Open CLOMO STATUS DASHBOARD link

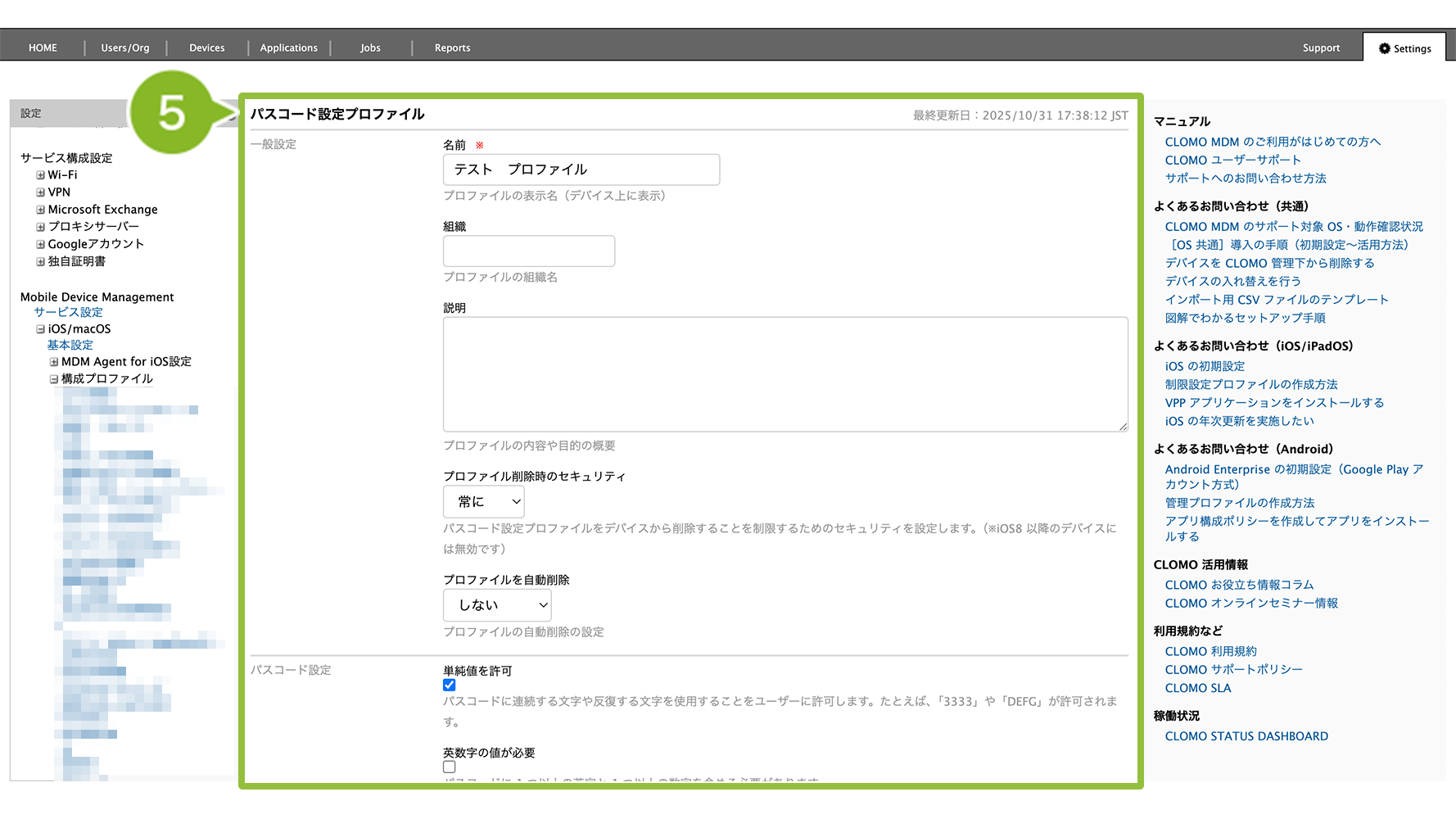[1246, 736]
